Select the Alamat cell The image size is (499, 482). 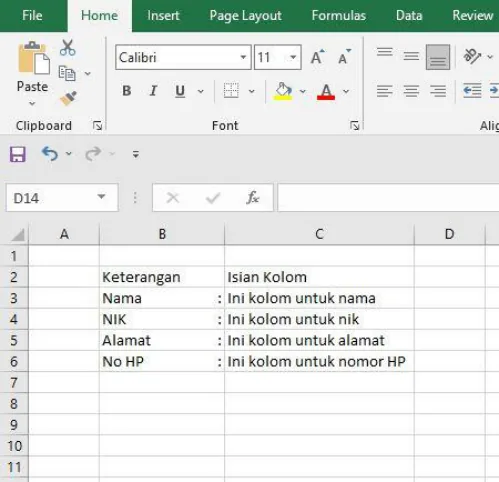click(x=162, y=340)
